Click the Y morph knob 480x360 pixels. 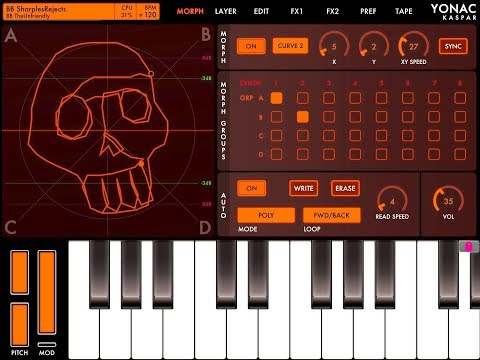click(x=374, y=45)
